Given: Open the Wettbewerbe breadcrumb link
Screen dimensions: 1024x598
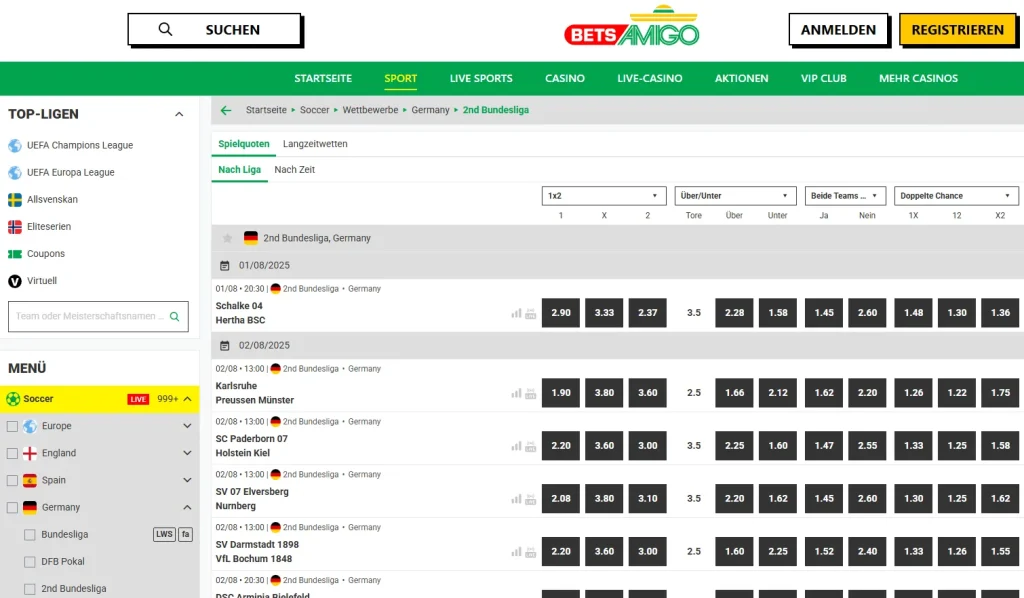Looking at the screenshot, I should click(370, 110).
